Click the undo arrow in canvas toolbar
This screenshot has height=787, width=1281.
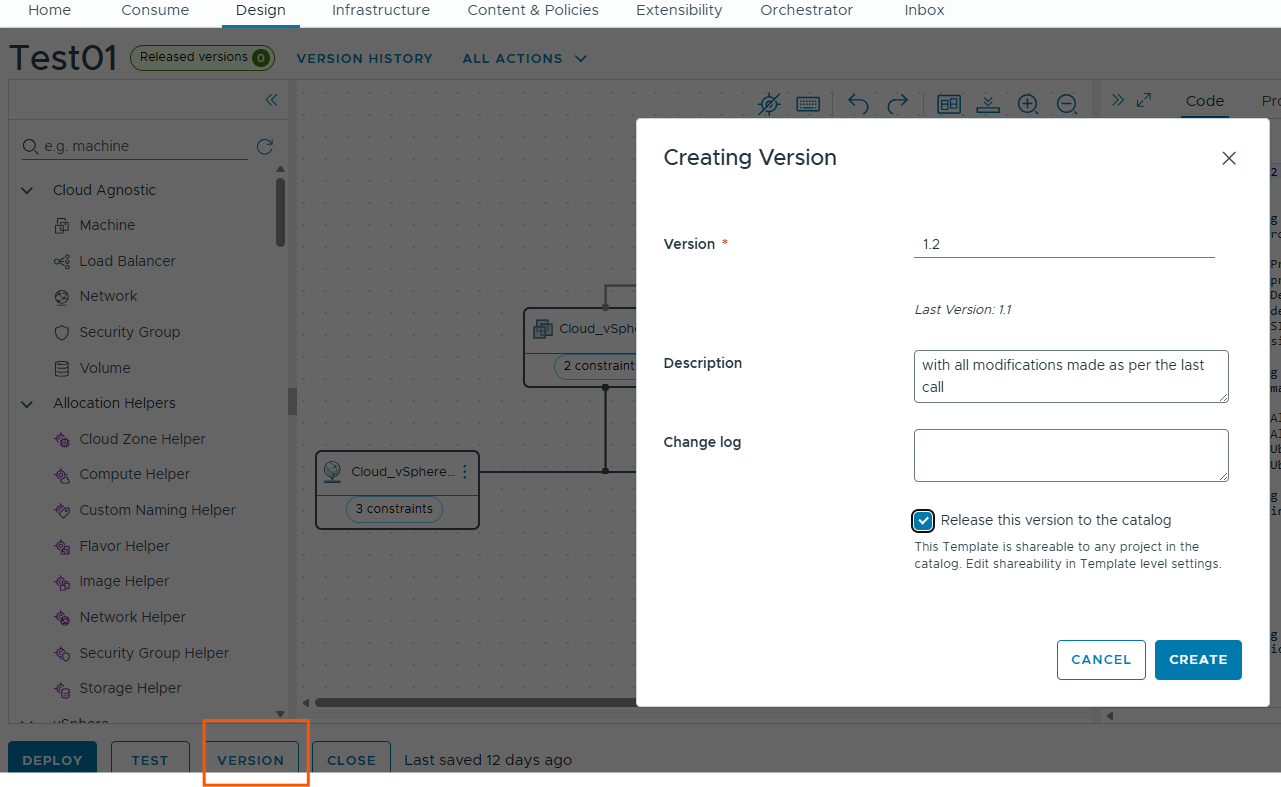(858, 103)
